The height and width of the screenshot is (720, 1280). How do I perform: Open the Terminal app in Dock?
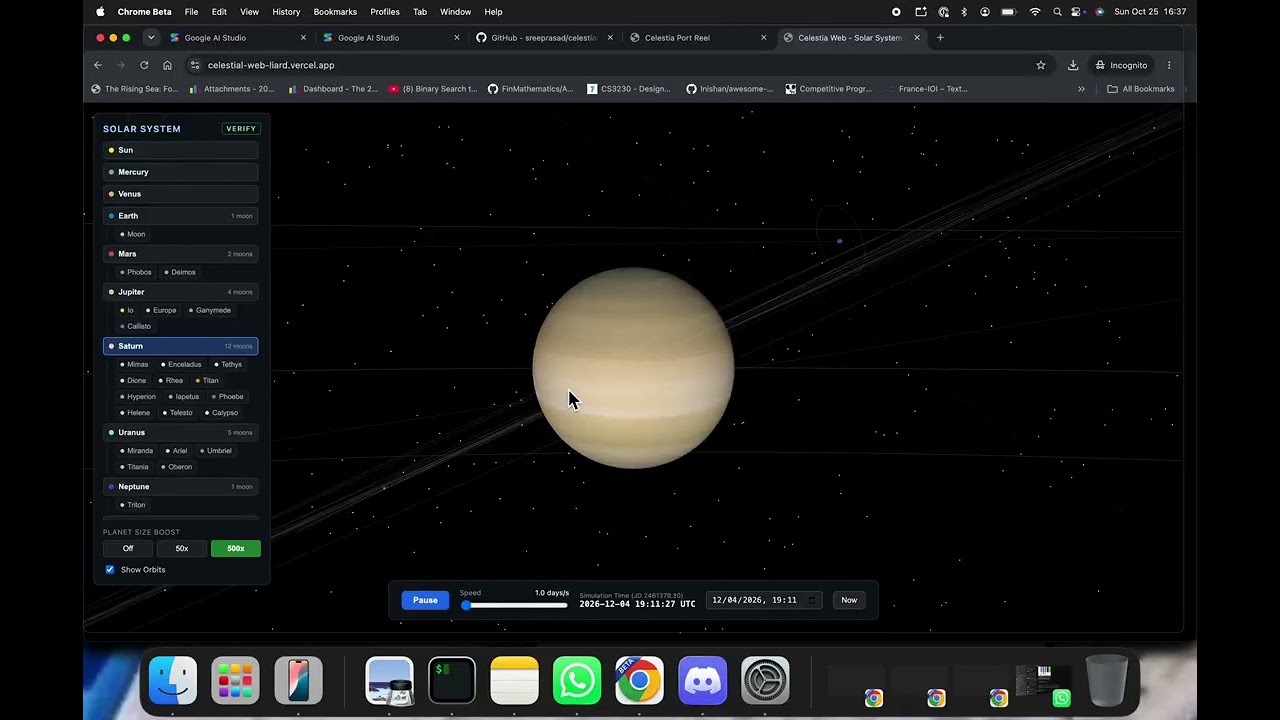451,681
